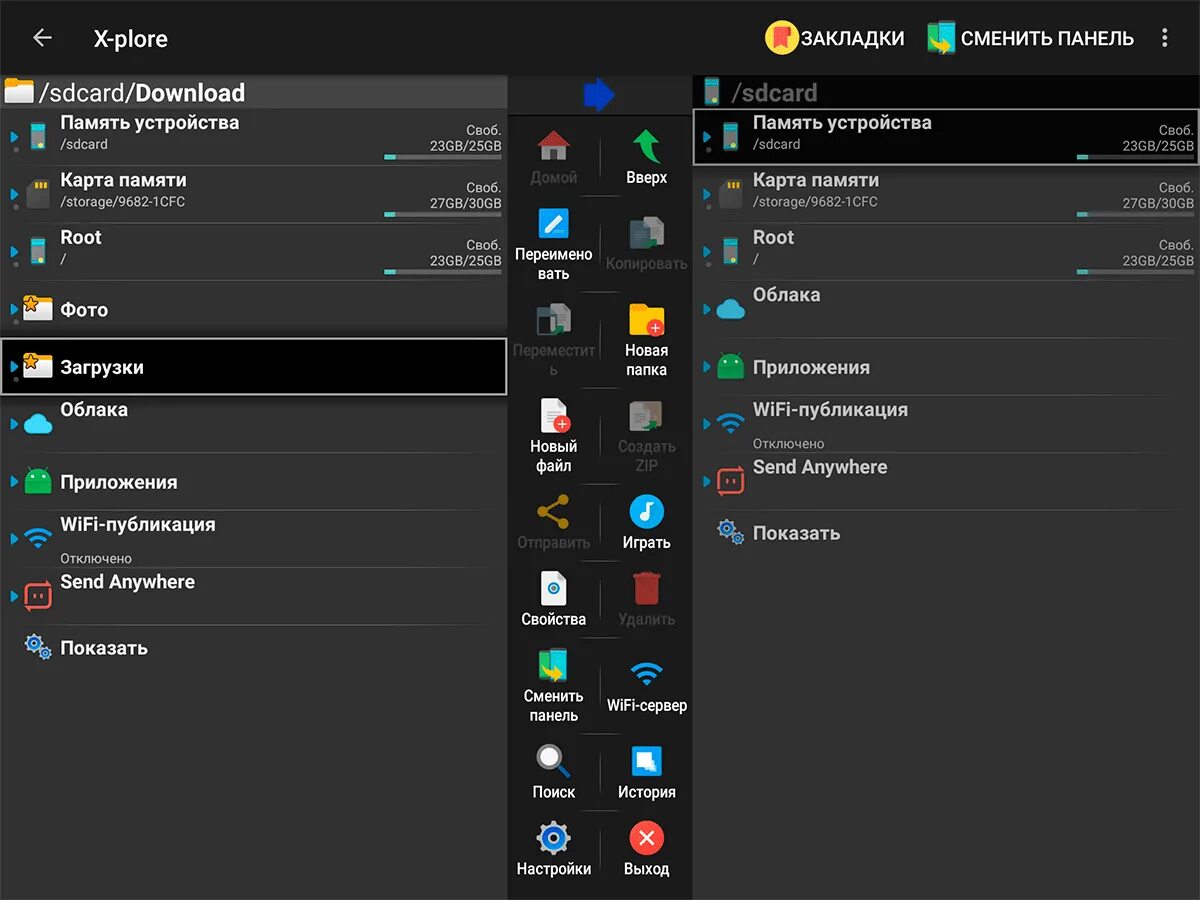Open WiFi-публикация in right panel

point(946,424)
